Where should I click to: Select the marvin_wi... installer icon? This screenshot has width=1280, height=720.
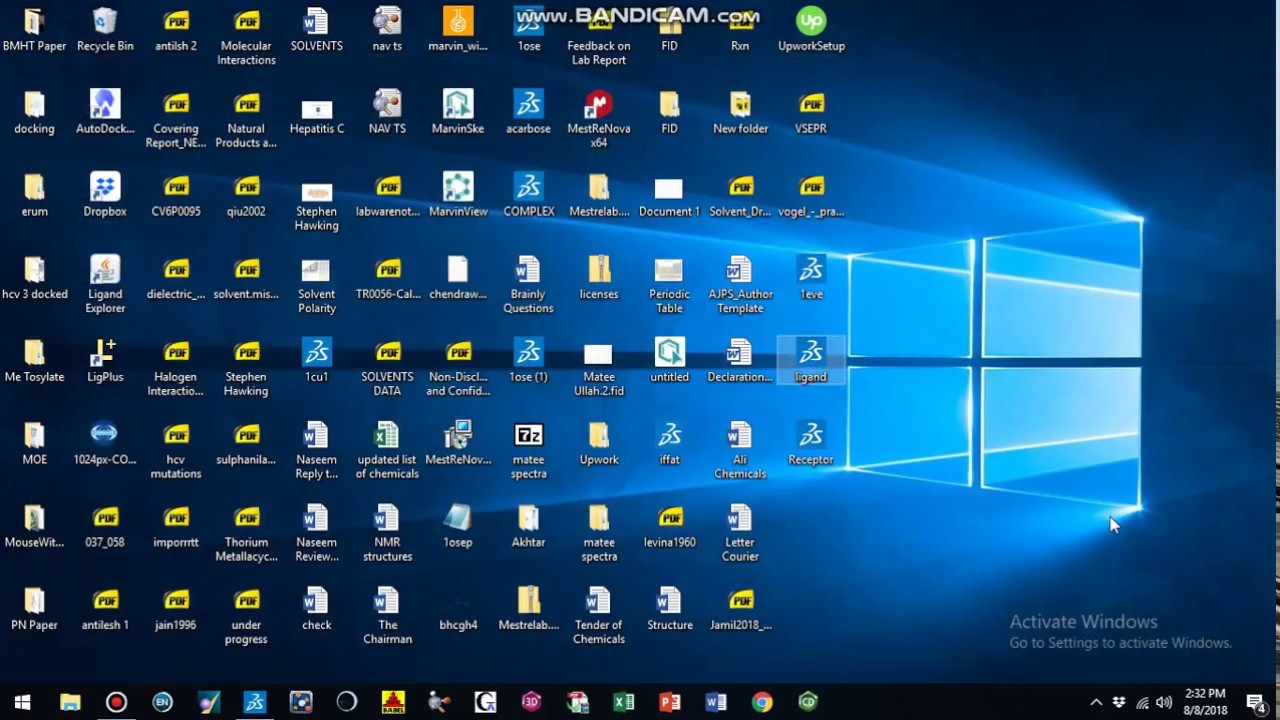458,30
